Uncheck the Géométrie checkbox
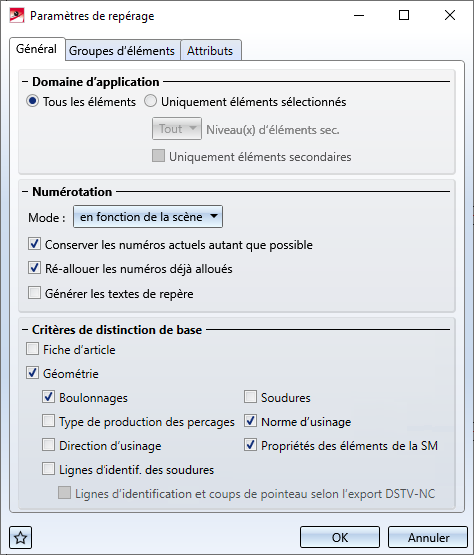Image resolution: width=474 pixels, height=555 pixels. point(32,373)
